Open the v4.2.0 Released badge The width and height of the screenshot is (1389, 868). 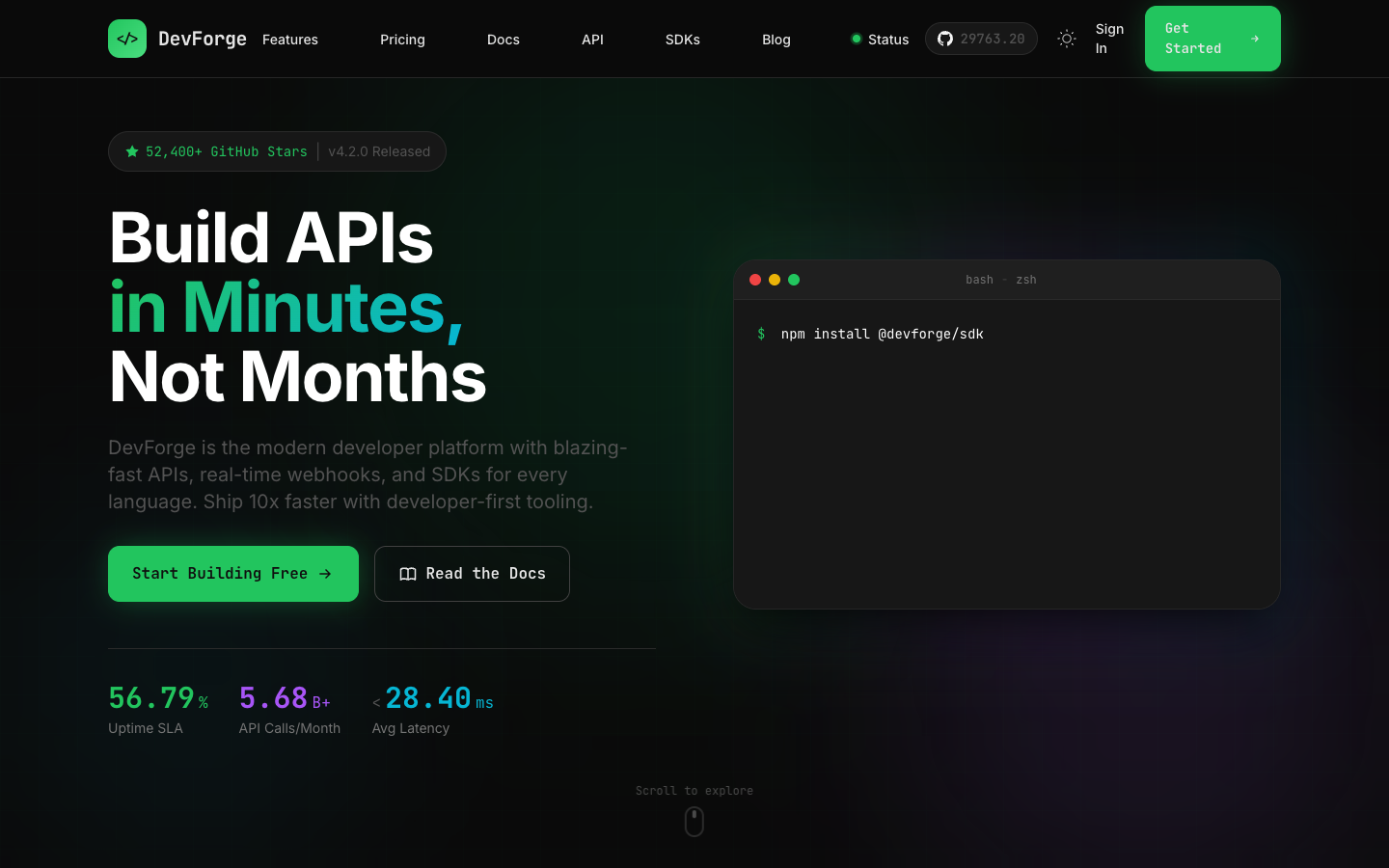(379, 151)
